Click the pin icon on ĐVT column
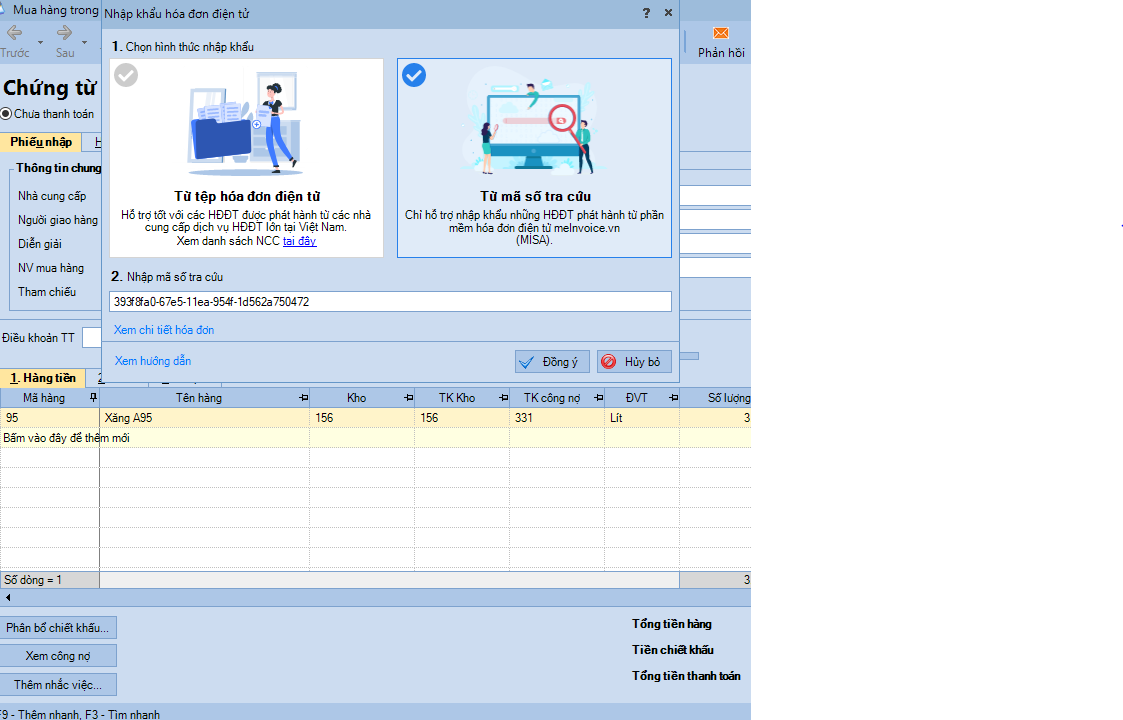Screen dimensions: 1123x720 click(673, 398)
